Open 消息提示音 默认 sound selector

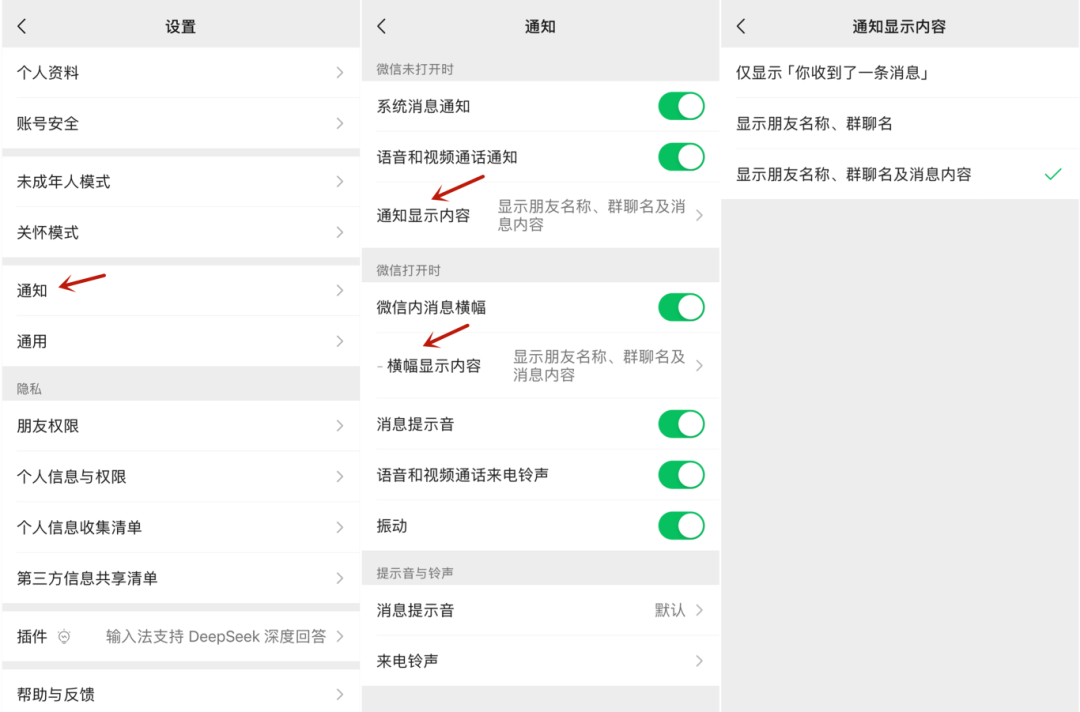[x=540, y=610]
